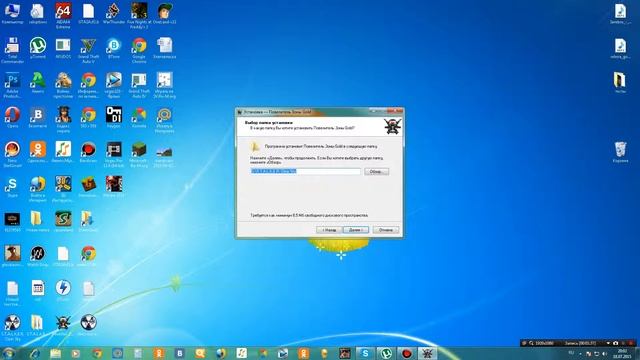
Task: Open Five Nights at Freddy's 3 shortcut
Action: (139, 16)
